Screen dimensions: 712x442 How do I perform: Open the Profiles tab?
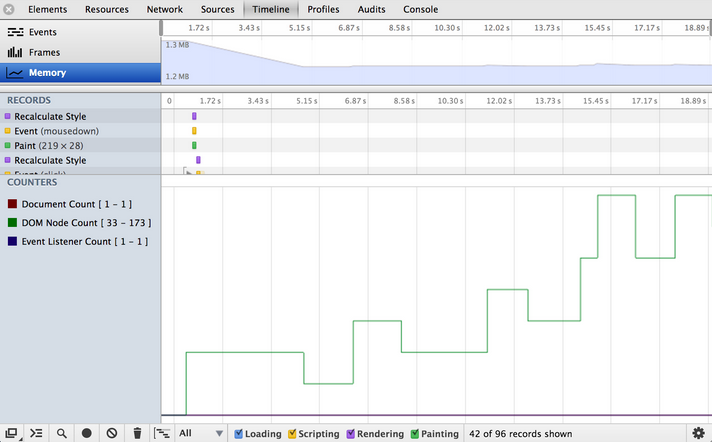pyautogui.click(x=323, y=9)
